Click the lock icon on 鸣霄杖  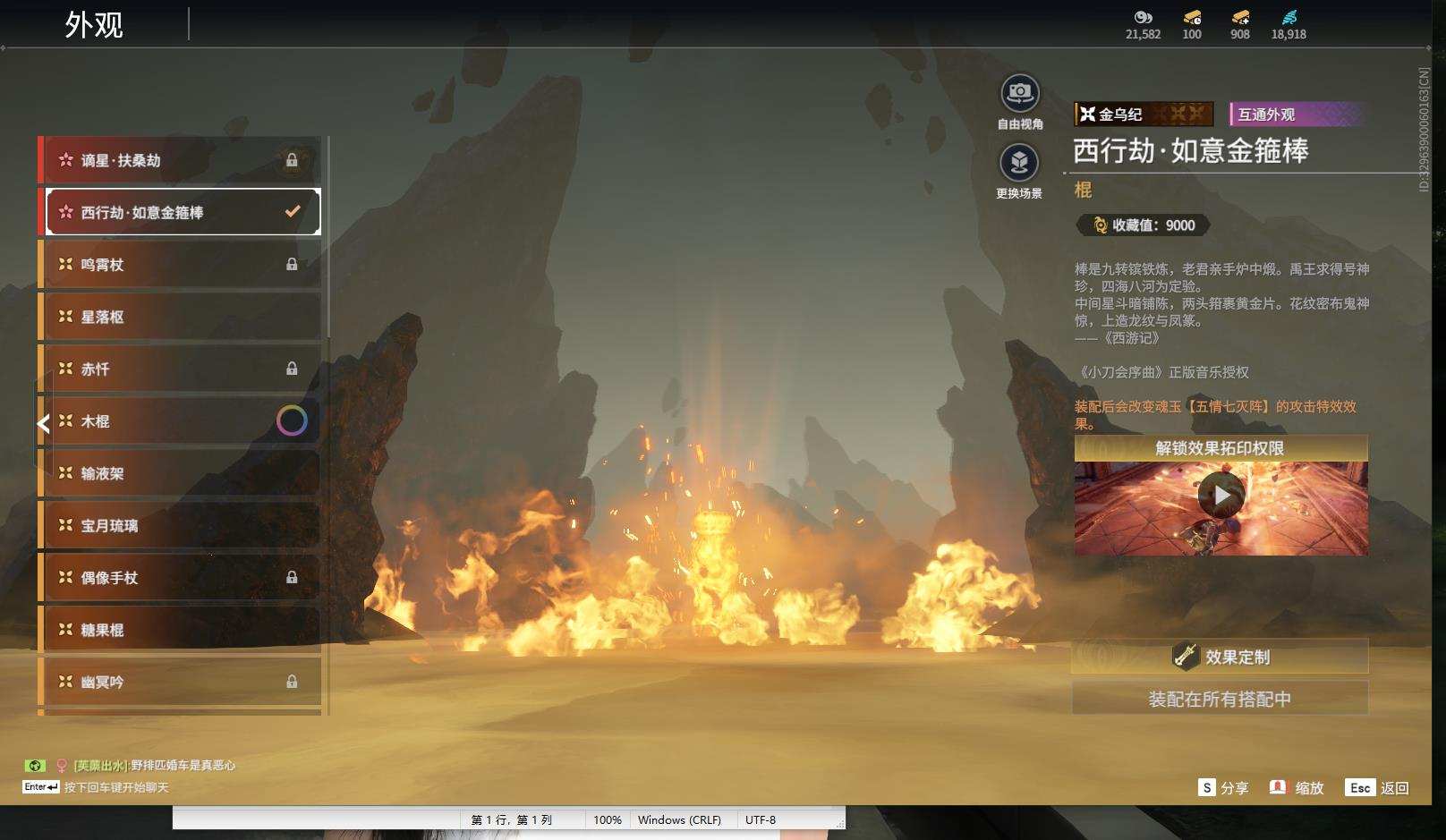coord(292,264)
